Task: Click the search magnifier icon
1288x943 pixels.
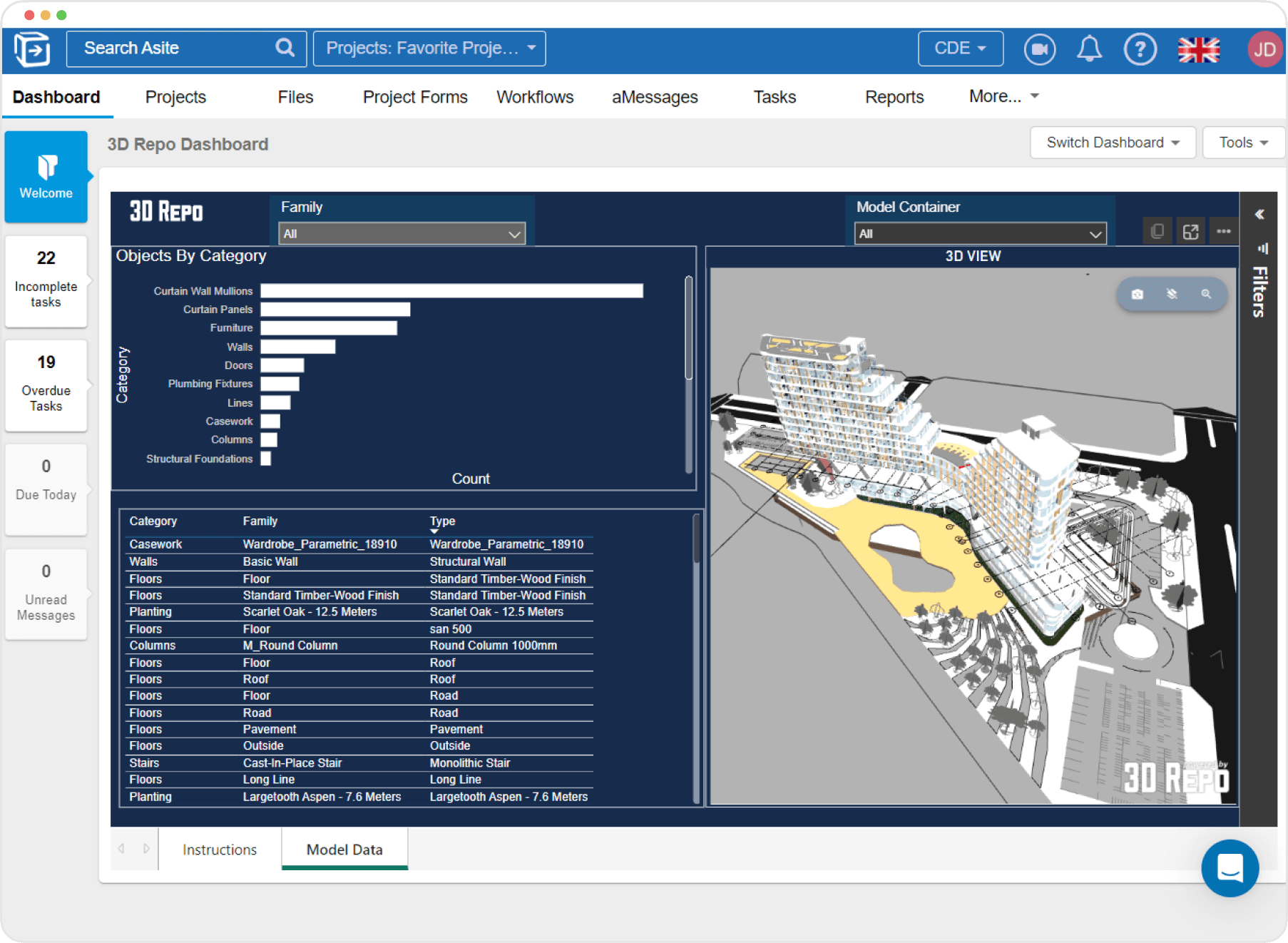Action: point(285,48)
